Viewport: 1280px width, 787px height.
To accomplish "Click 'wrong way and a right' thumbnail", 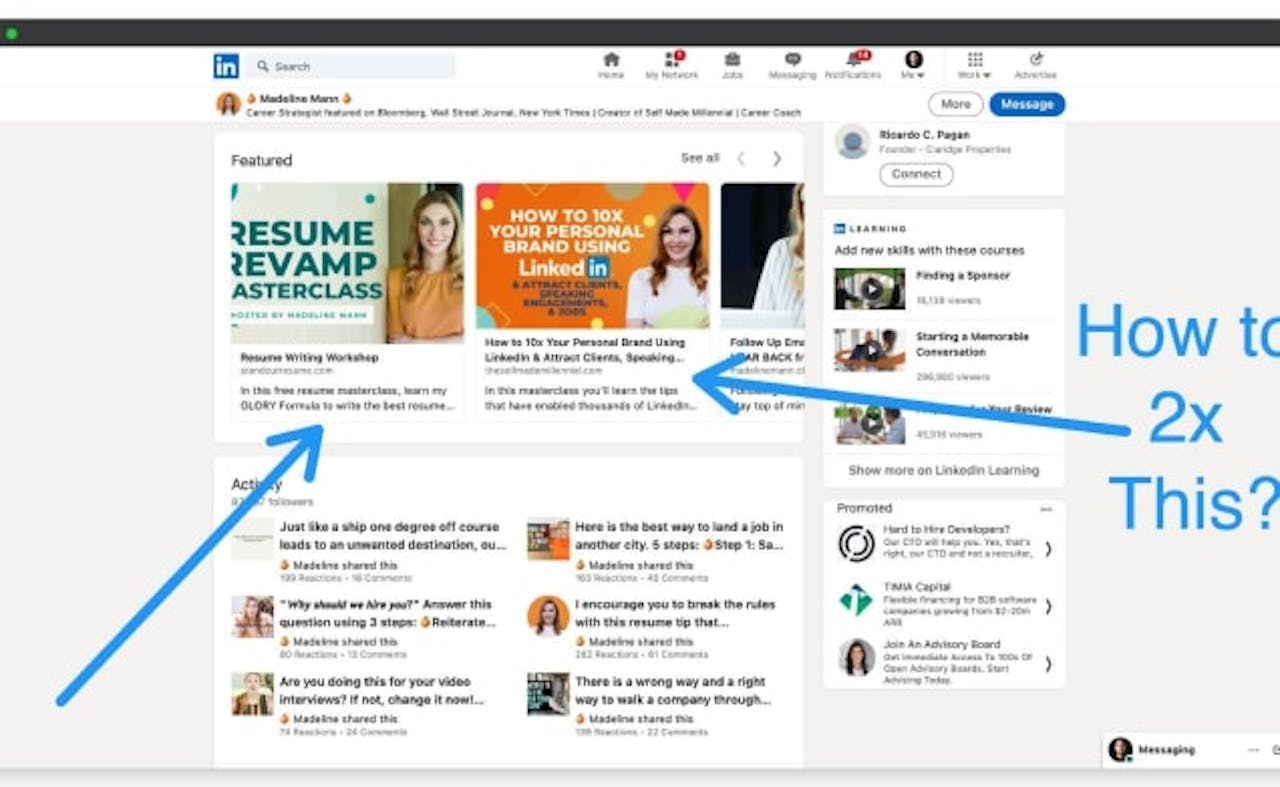I will tap(548, 693).
